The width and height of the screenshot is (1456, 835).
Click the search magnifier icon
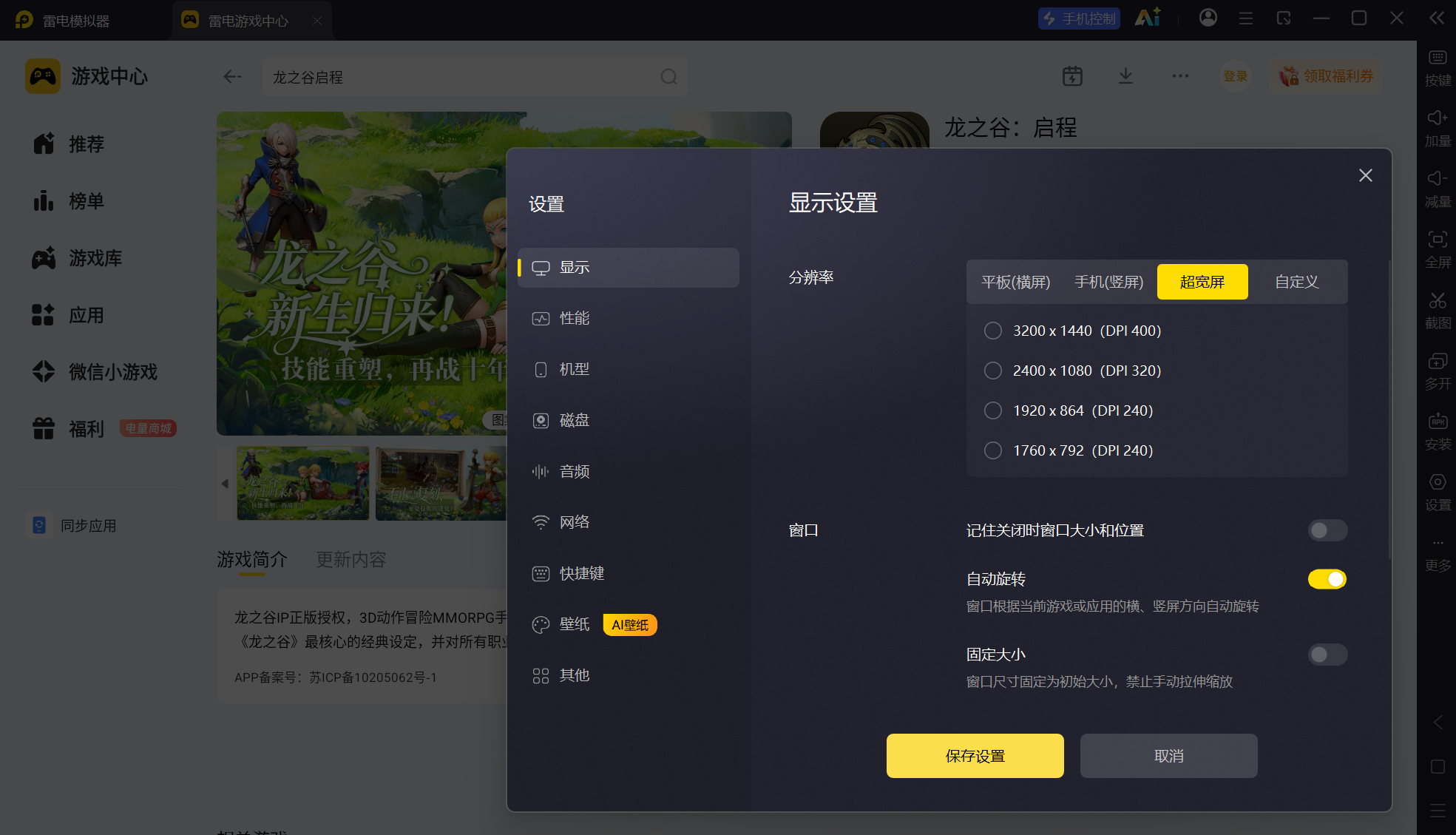668,77
